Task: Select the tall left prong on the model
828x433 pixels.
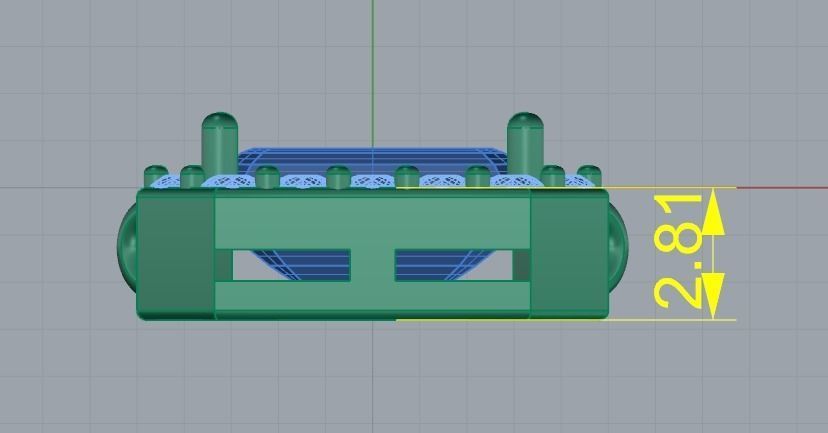Action: click(220, 144)
